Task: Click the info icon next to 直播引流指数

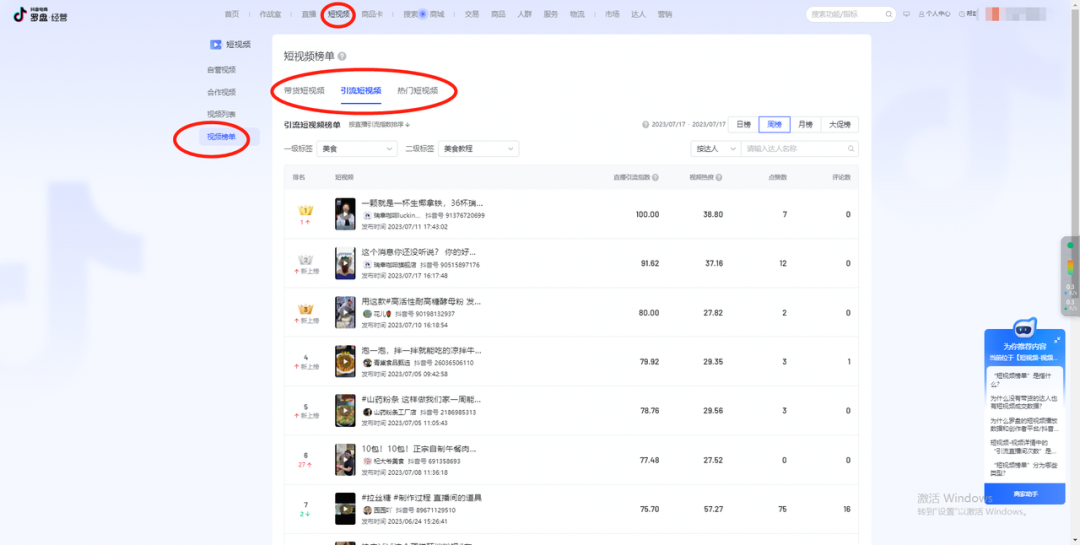Action: click(x=656, y=178)
